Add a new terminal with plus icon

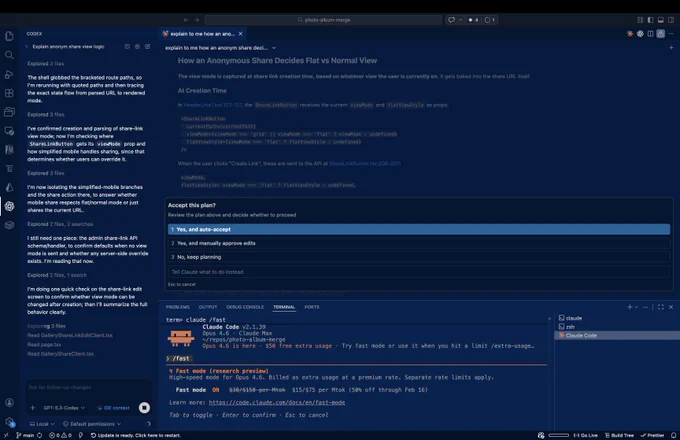coord(629,307)
